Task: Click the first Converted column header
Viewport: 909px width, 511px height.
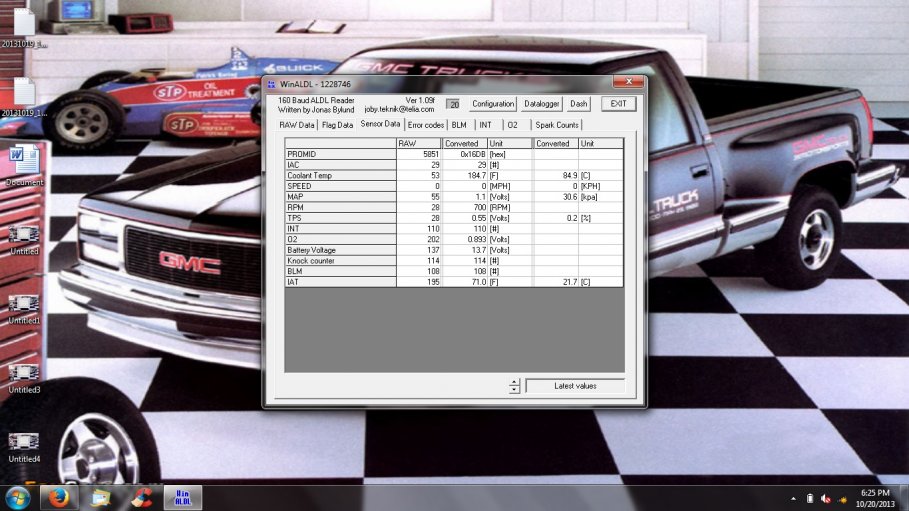Action: click(464, 143)
